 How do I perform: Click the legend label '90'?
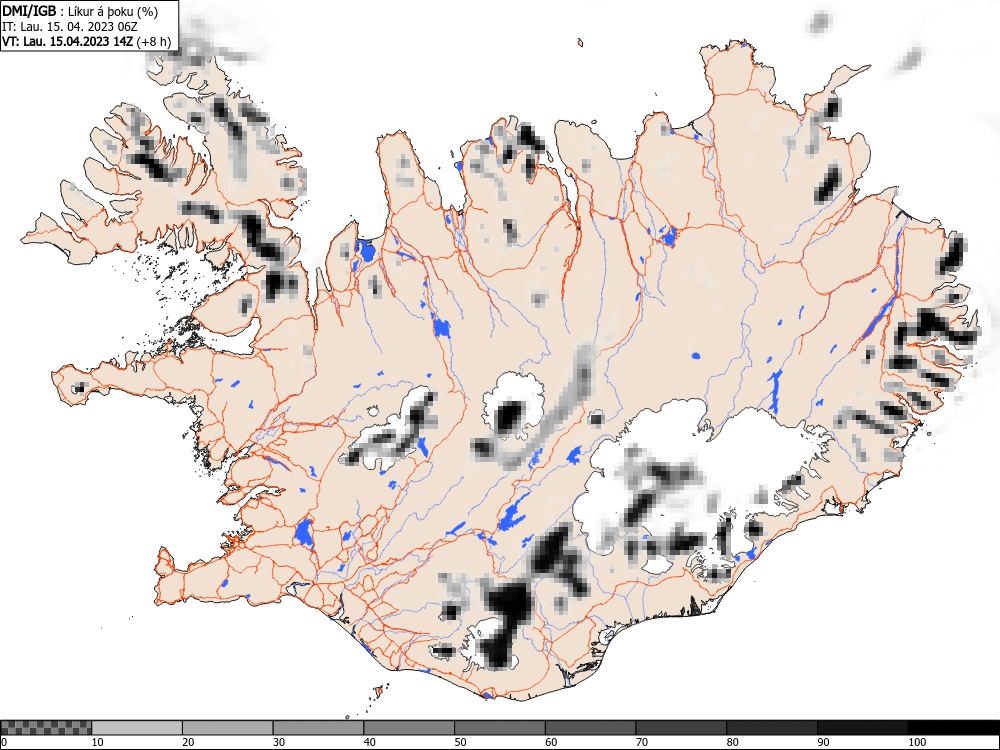point(822,742)
